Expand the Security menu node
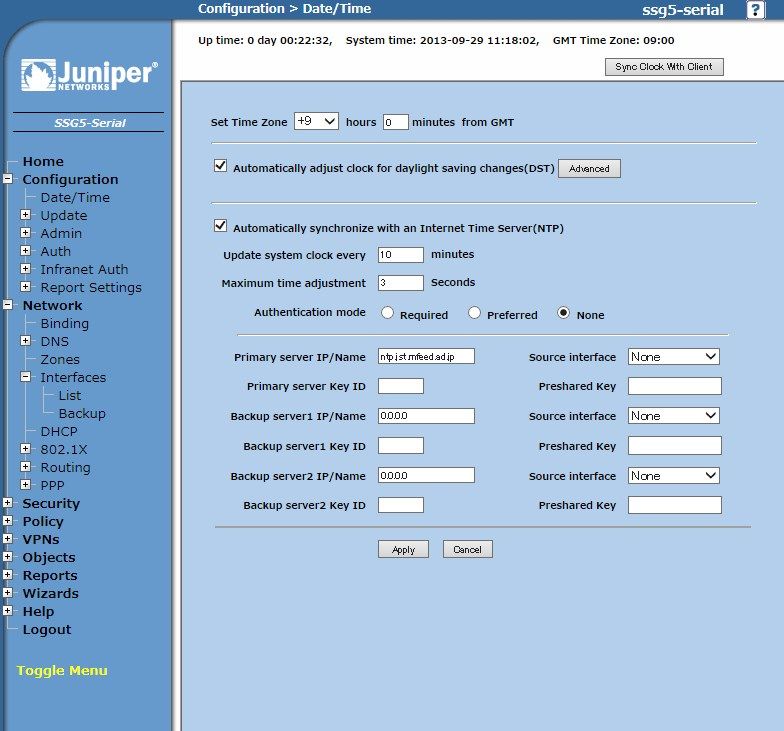 [8, 502]
